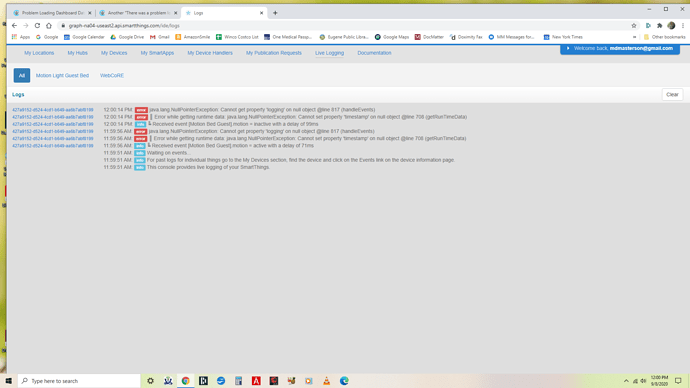Image resolution: width=690 pixels, height=388 pixels.
Task: Bookmark this page with the star icon
Action: click(634, 26)
